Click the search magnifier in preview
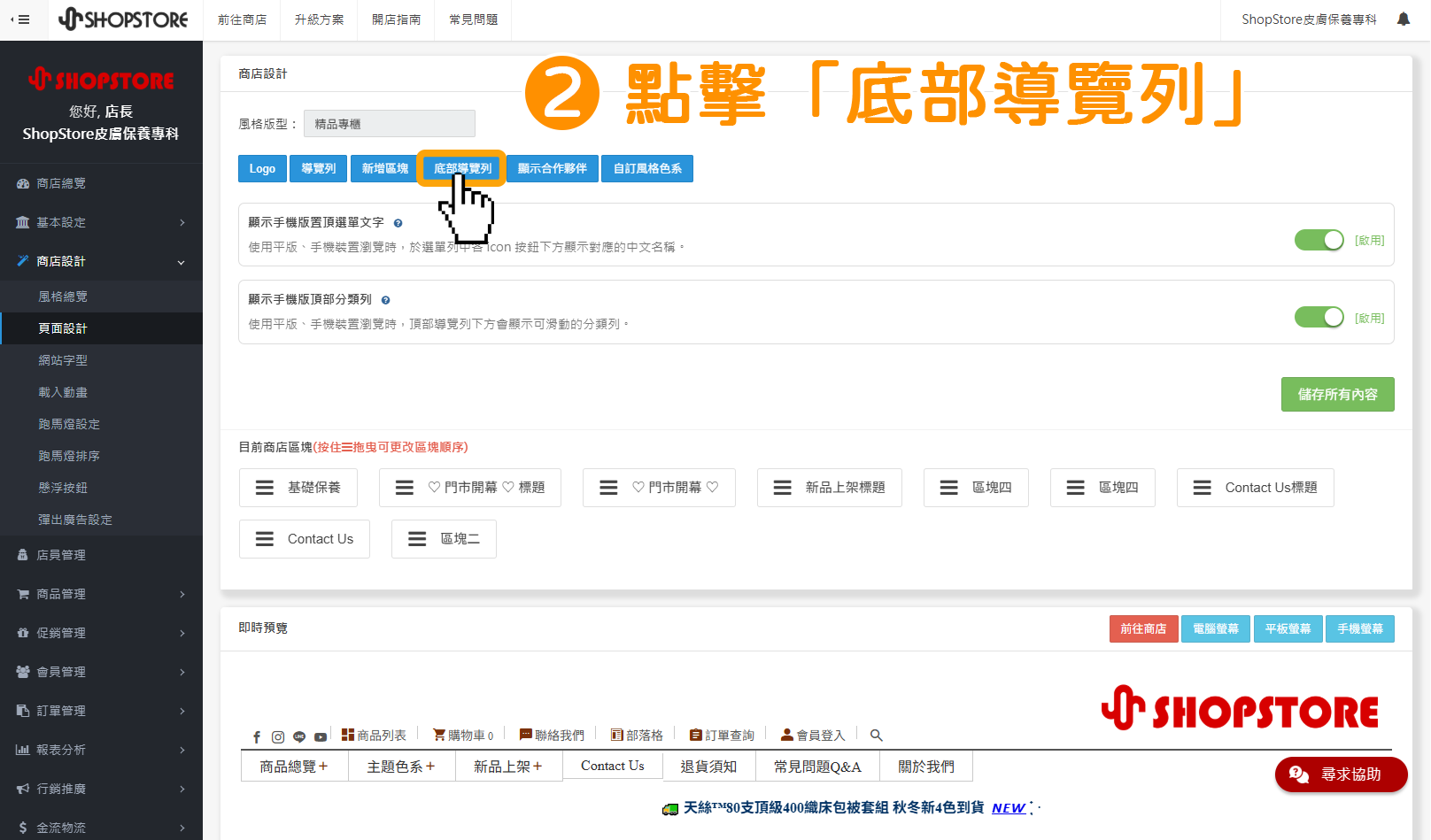Image resolution: width=1431 pixels, height=840 pixels. 877,736
